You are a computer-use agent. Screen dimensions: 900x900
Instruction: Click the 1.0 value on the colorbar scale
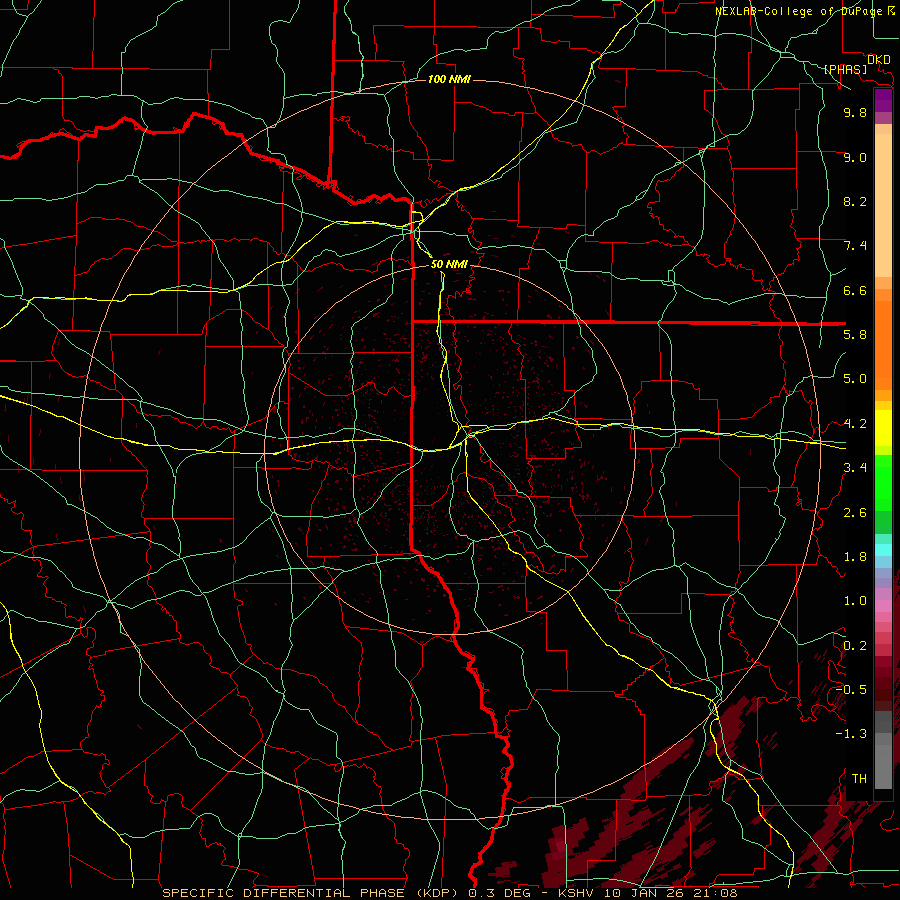click(855, 600)
